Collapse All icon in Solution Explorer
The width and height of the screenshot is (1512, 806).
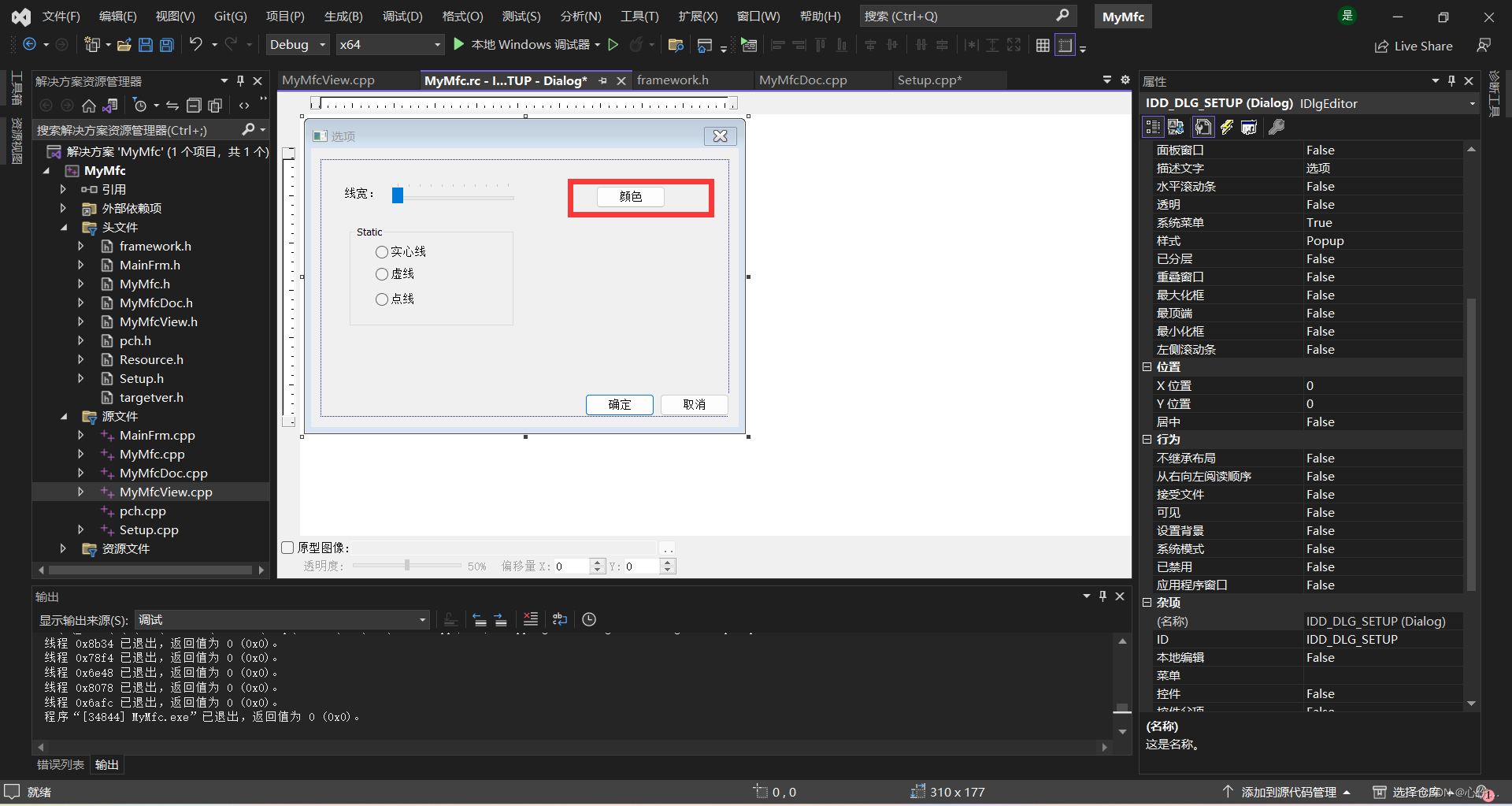click(194, 105)
